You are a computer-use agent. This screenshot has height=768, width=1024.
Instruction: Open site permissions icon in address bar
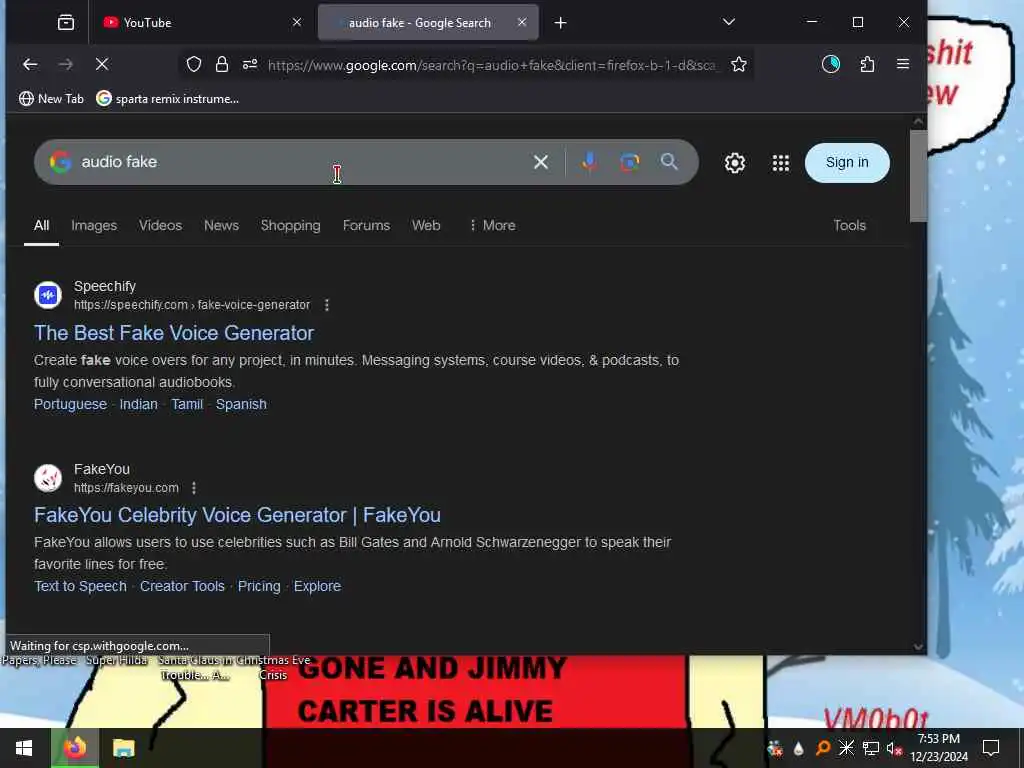pos(250,64)
